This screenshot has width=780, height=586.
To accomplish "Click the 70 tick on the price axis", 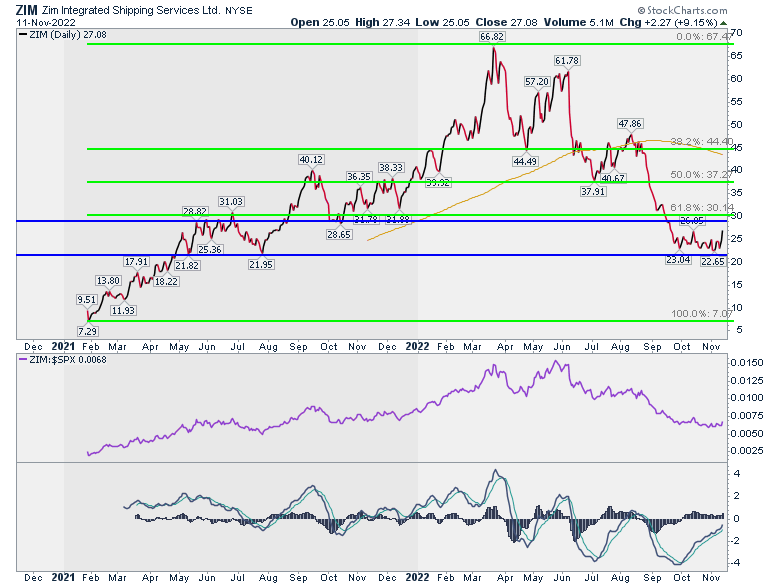I will [x=737, y=33].
